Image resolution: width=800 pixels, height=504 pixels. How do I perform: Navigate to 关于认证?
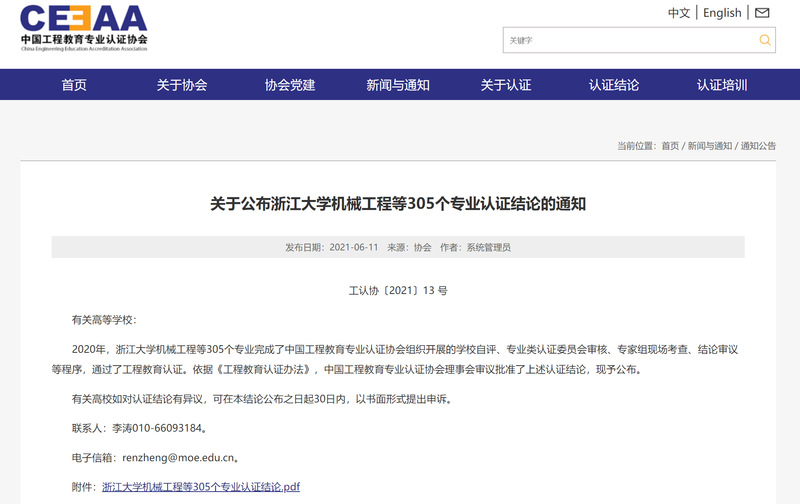pos(506,85)
